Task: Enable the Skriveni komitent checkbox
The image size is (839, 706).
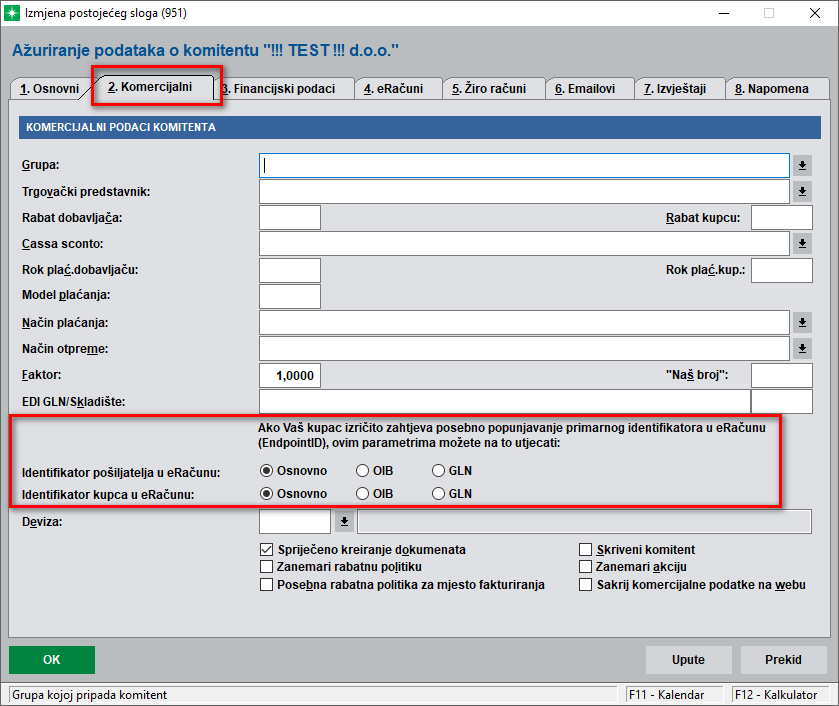Action: 587,550
